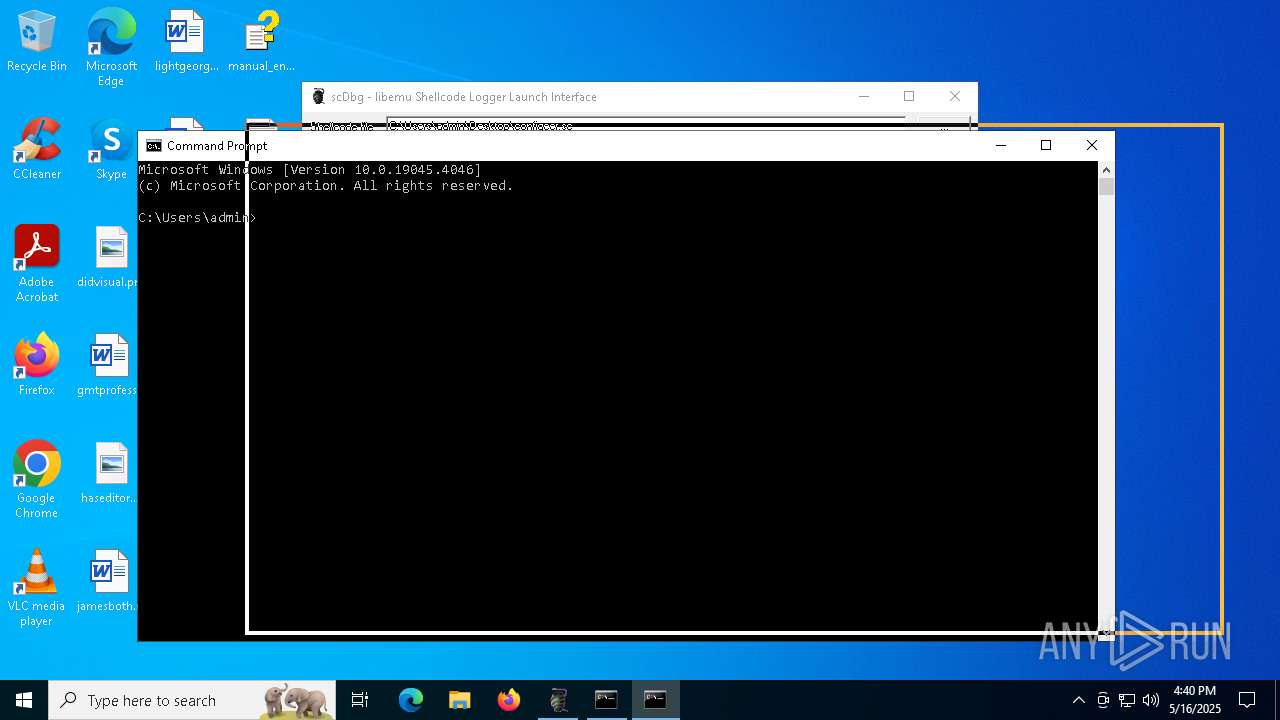The width and height of the screenshot is (1280, 720).
Task: Click the scDbg window title bar icon
Action: pyautogui.click(x=319, y=97)
